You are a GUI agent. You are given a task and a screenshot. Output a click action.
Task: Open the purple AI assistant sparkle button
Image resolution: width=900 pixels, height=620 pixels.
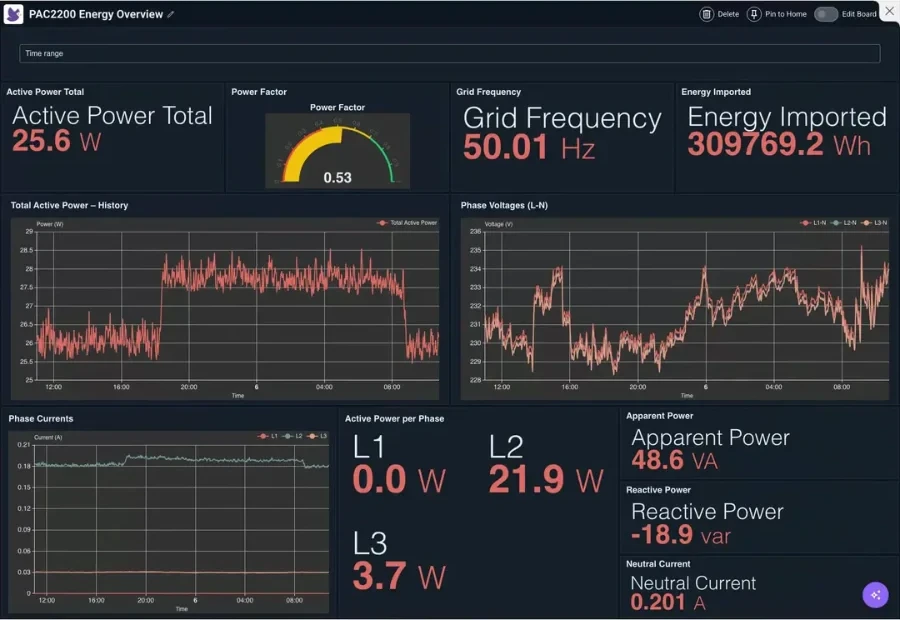click(875, 595)
